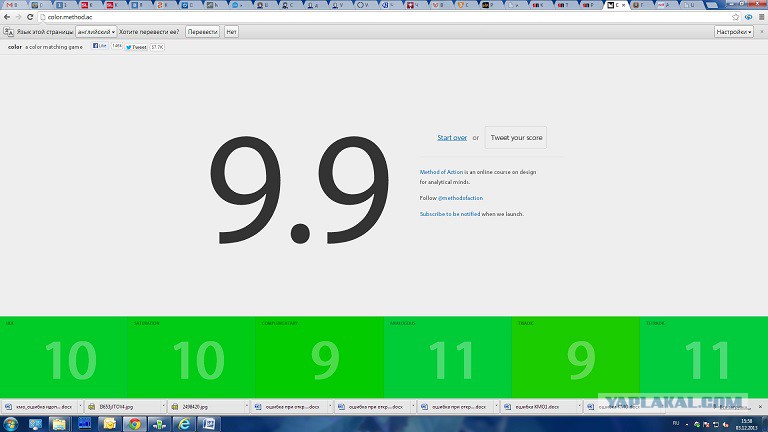768x432 pixels.
Task: Open the Method of Action link
Action: point(441,172)
